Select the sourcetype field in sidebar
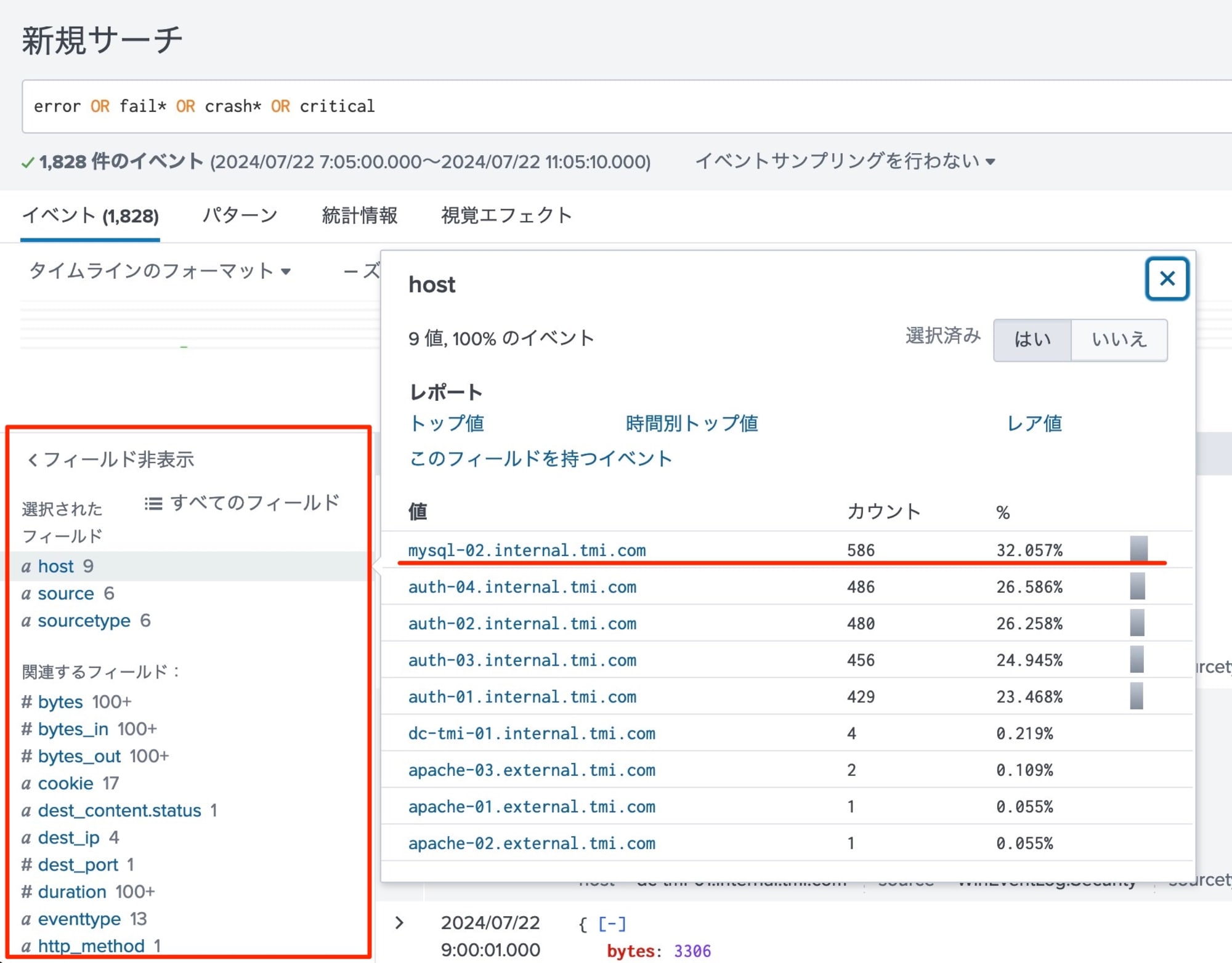Viewport: 1232px width, 963px height. coord(86,621)
